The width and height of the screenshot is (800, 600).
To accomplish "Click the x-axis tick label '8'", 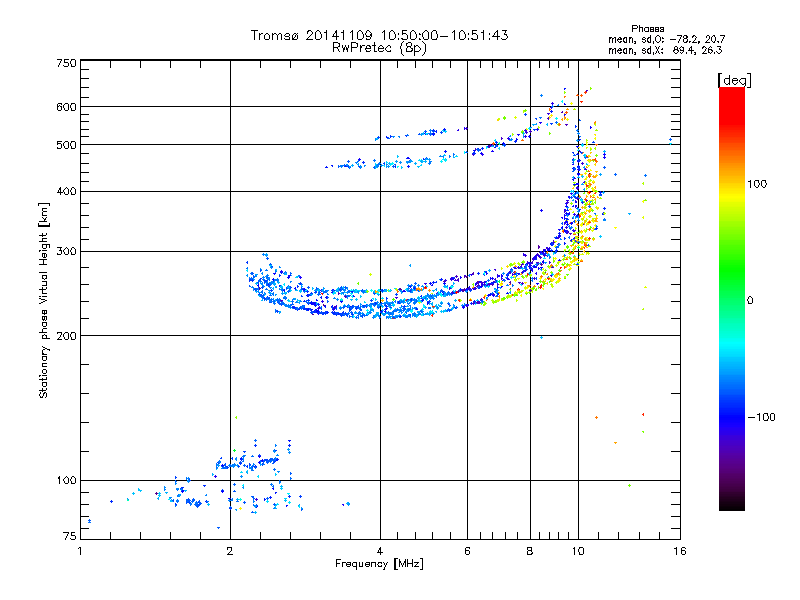I will click(x=530, y=551).
